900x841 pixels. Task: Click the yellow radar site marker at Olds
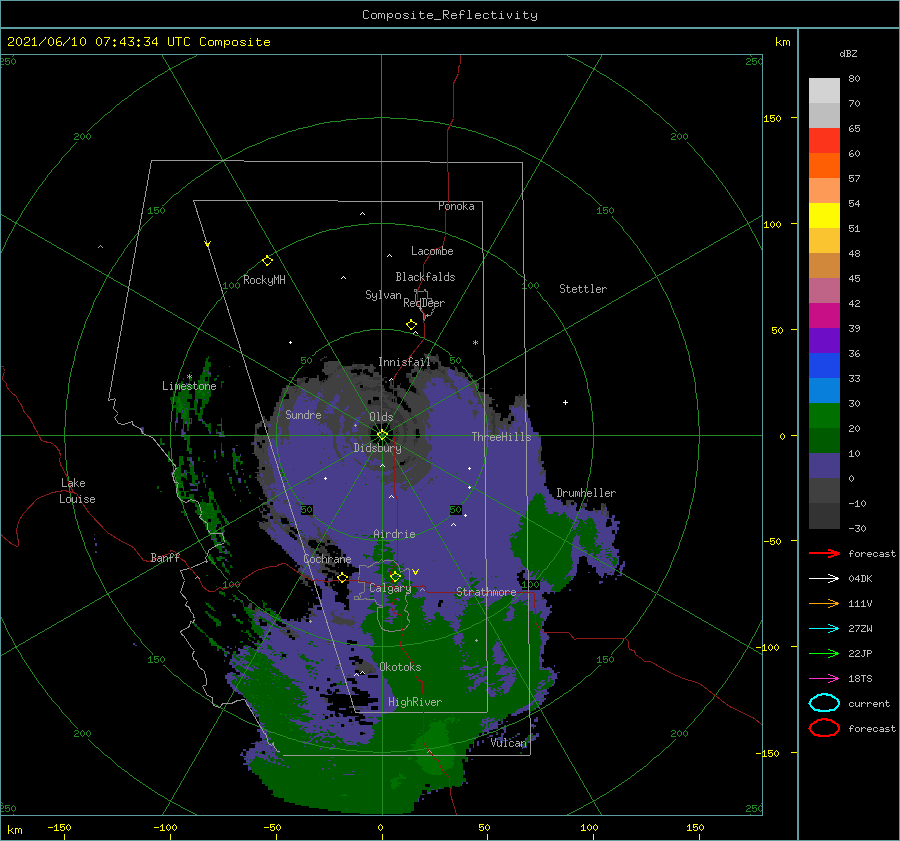click(382, 435)
